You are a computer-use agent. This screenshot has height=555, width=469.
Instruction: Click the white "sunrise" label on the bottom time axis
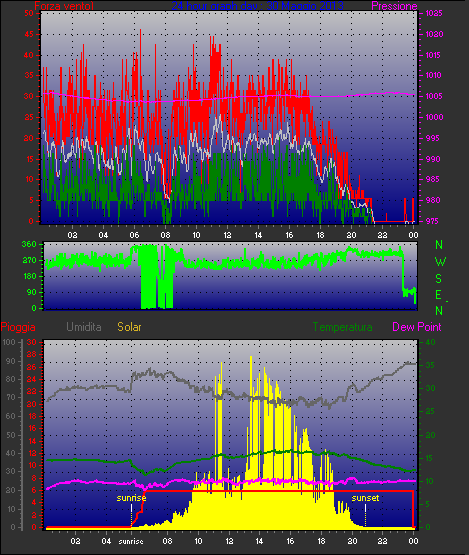131,541
